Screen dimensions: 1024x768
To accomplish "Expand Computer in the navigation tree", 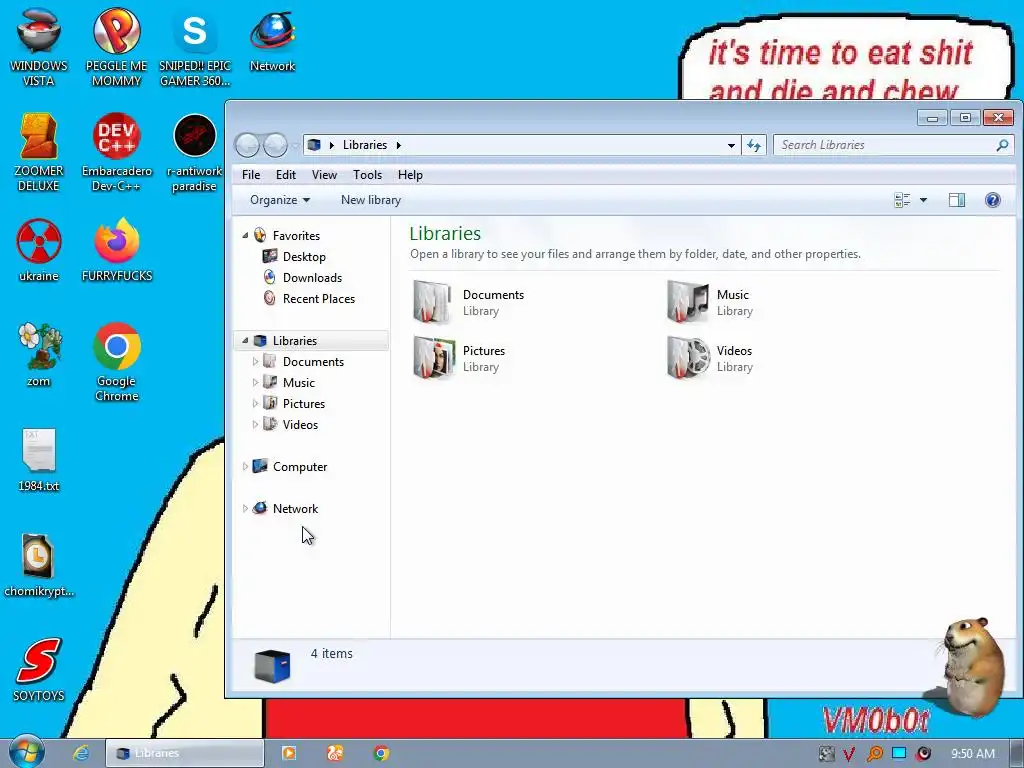I will [246, 466].
